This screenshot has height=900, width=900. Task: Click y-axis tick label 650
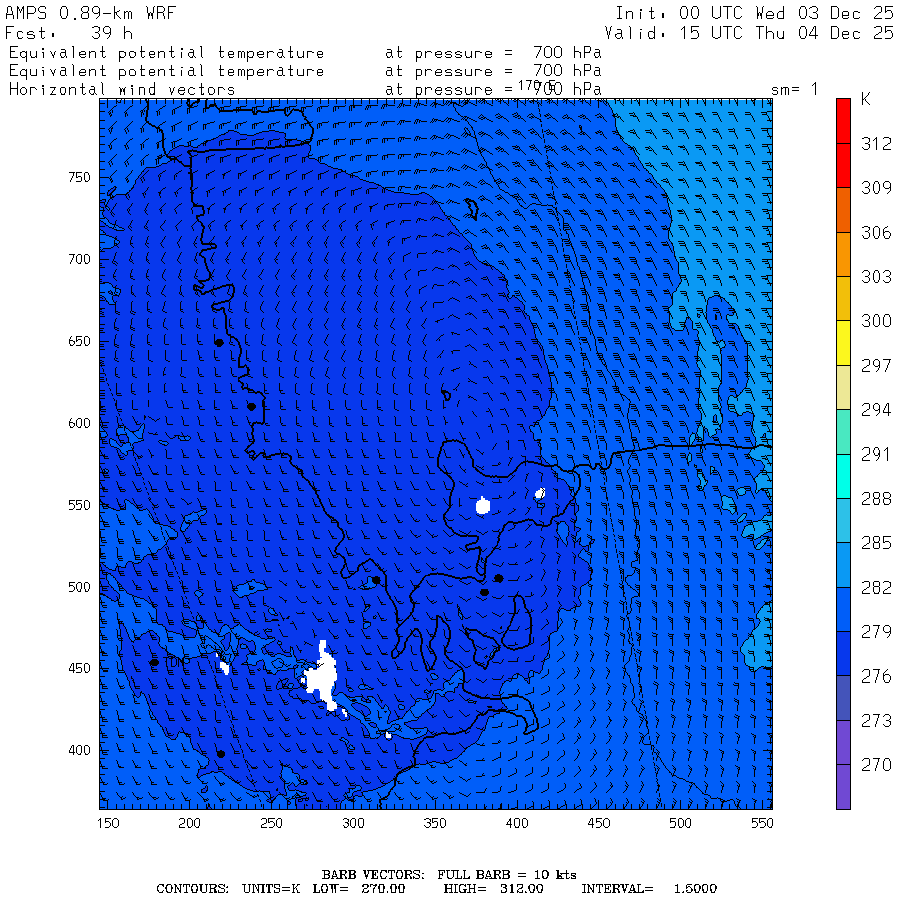[x=79, y=342]
